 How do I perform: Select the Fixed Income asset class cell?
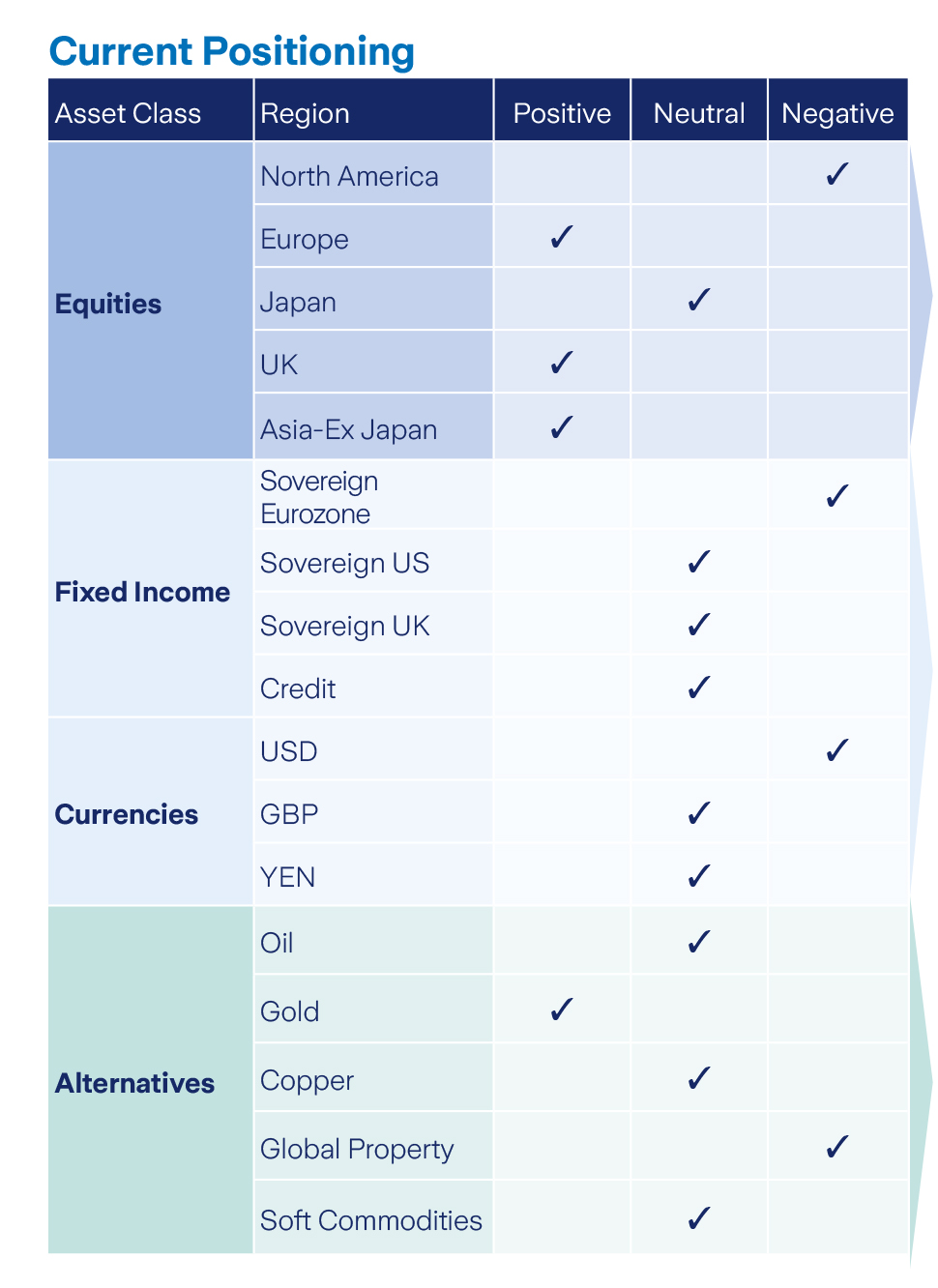click(151, 589)
